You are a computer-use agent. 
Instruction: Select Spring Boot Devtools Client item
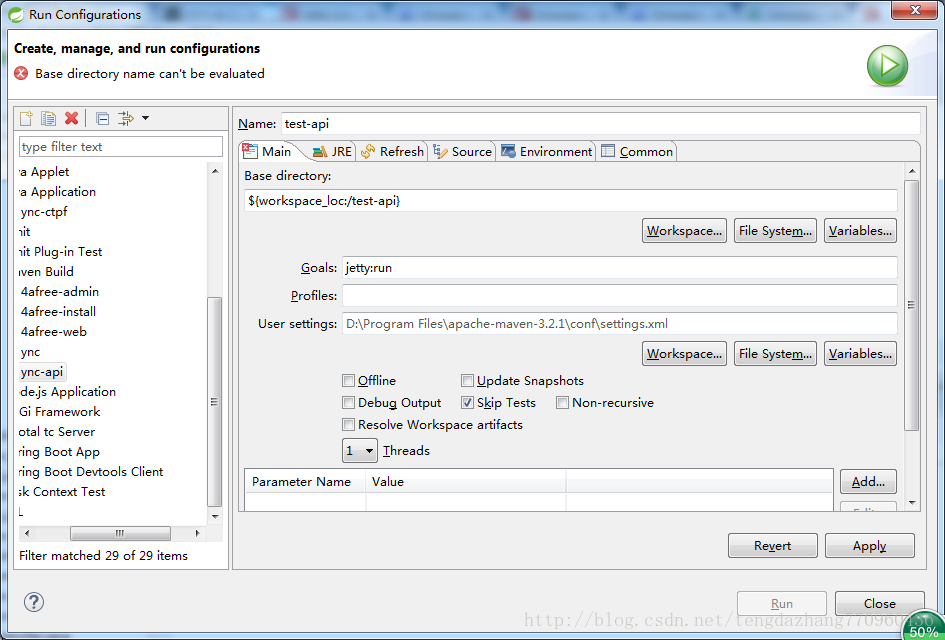90,472
